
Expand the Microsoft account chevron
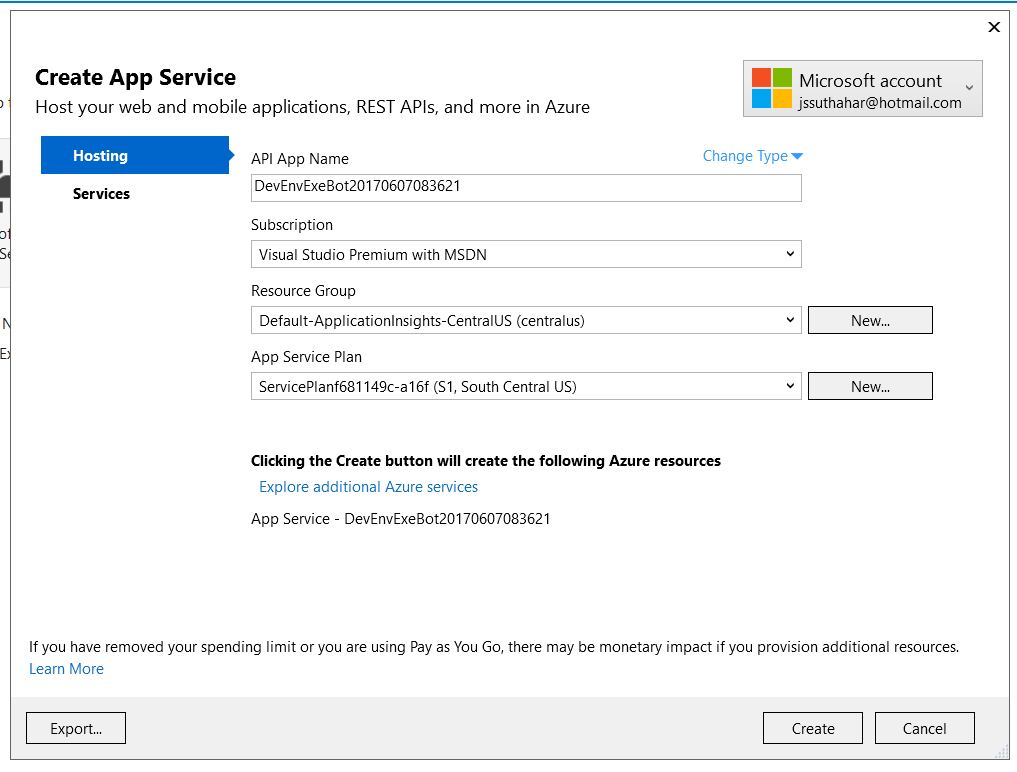point(969,88)
